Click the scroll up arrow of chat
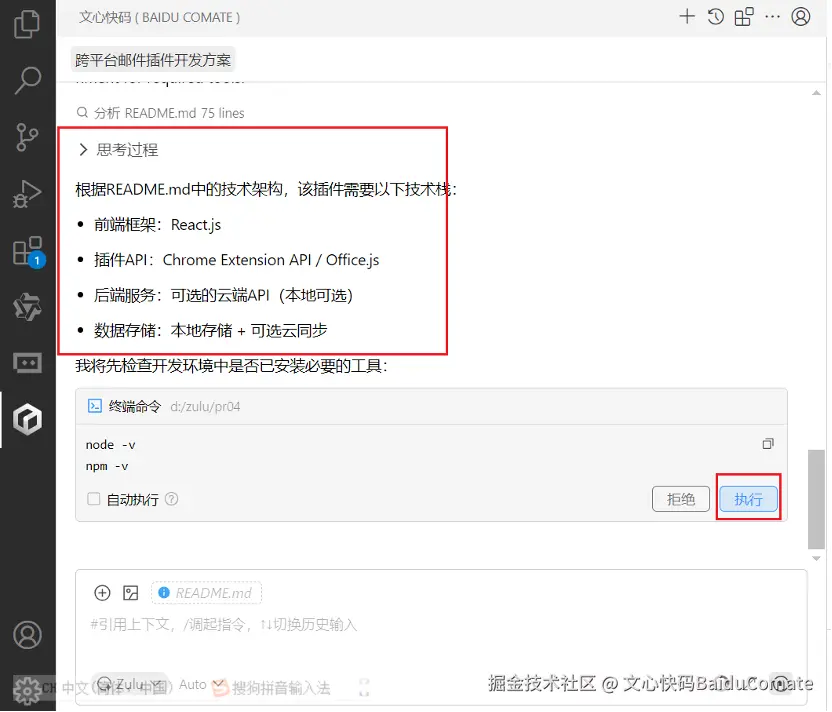The image size is (832, 712). click(816, 93)
